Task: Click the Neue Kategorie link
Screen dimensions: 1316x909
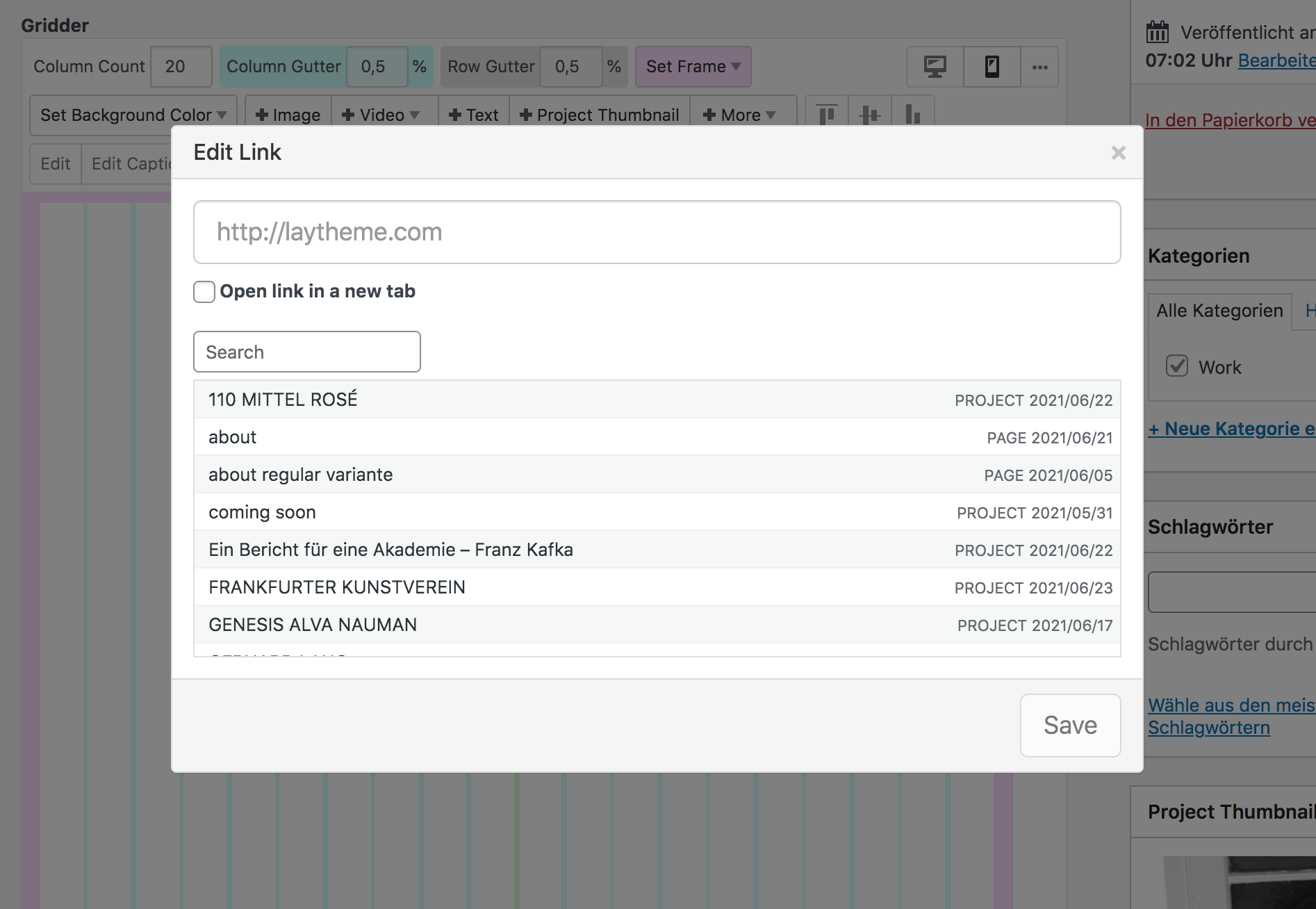Action: pyautogui.click(x=1231, y=429)
